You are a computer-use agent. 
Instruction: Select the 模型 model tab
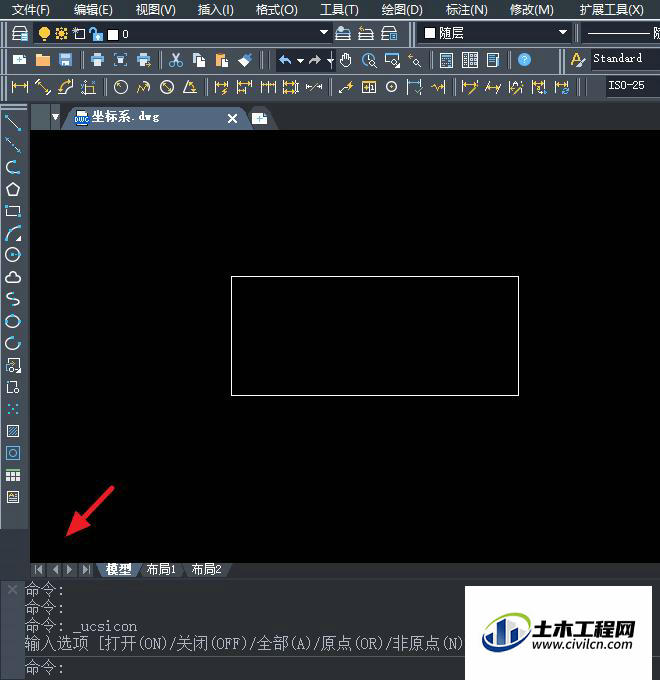tap(118, 569)
